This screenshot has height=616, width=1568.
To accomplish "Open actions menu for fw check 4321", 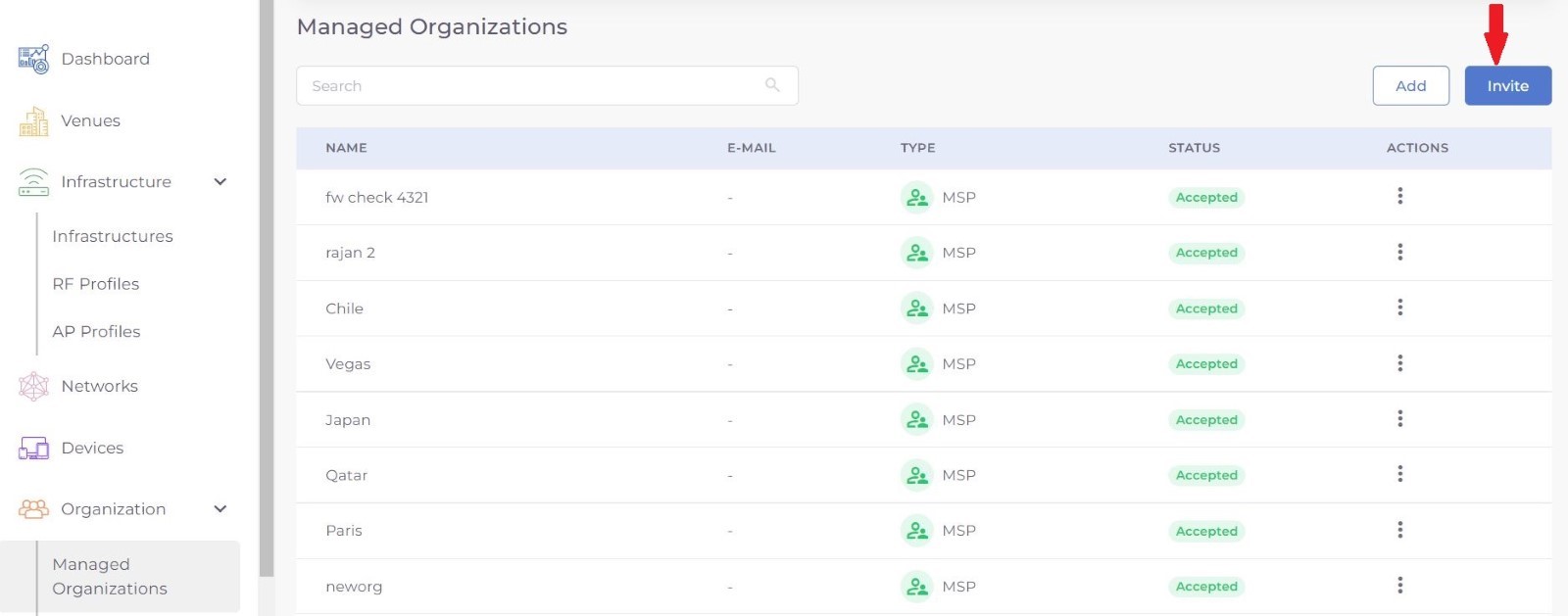I will pos(1399,196).
